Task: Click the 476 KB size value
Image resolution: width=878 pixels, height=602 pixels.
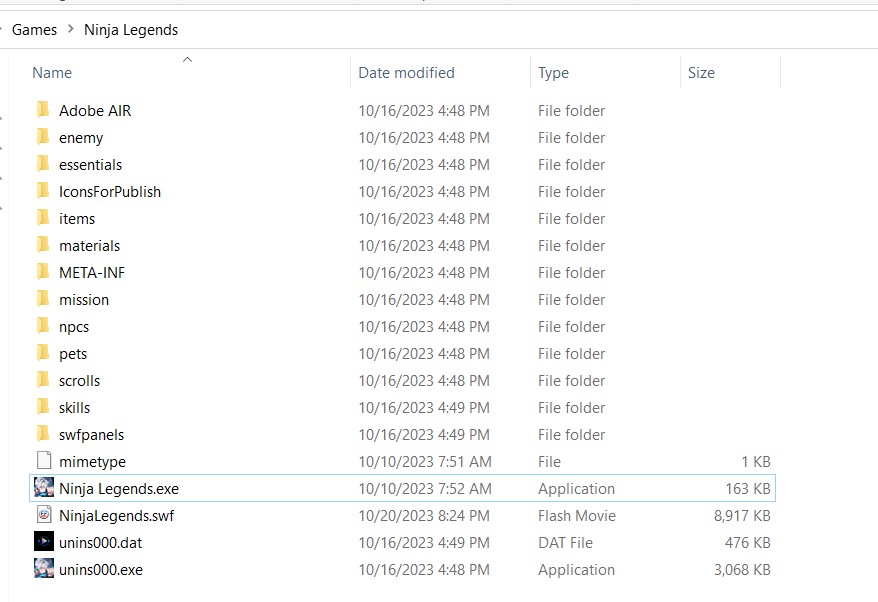Action: click(x=748, y=543)
